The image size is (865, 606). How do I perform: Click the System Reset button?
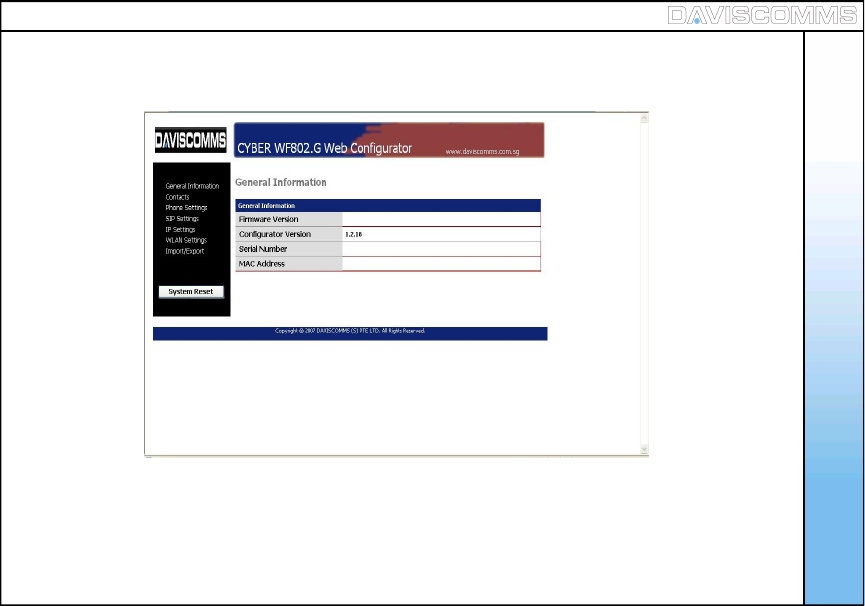pos(191,292)
